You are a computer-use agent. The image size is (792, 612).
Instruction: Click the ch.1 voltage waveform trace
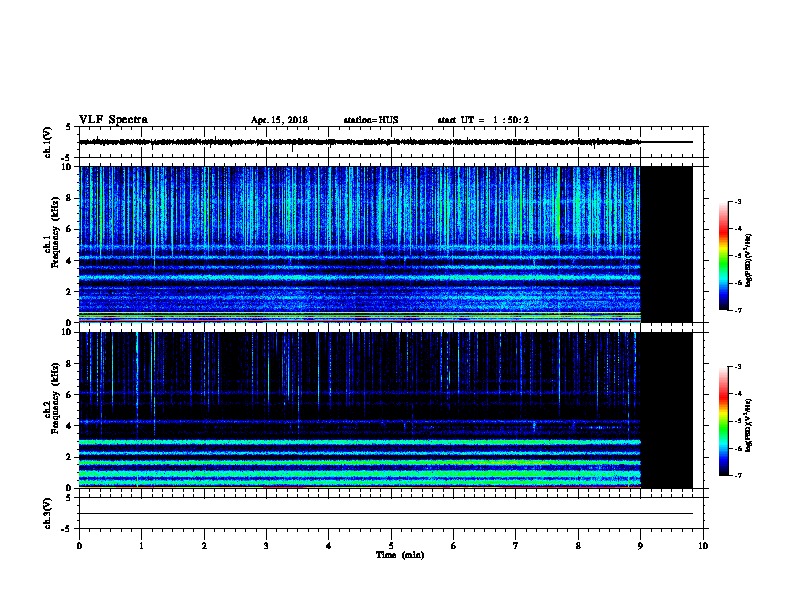pyautogui.click(x=360, y=142)
